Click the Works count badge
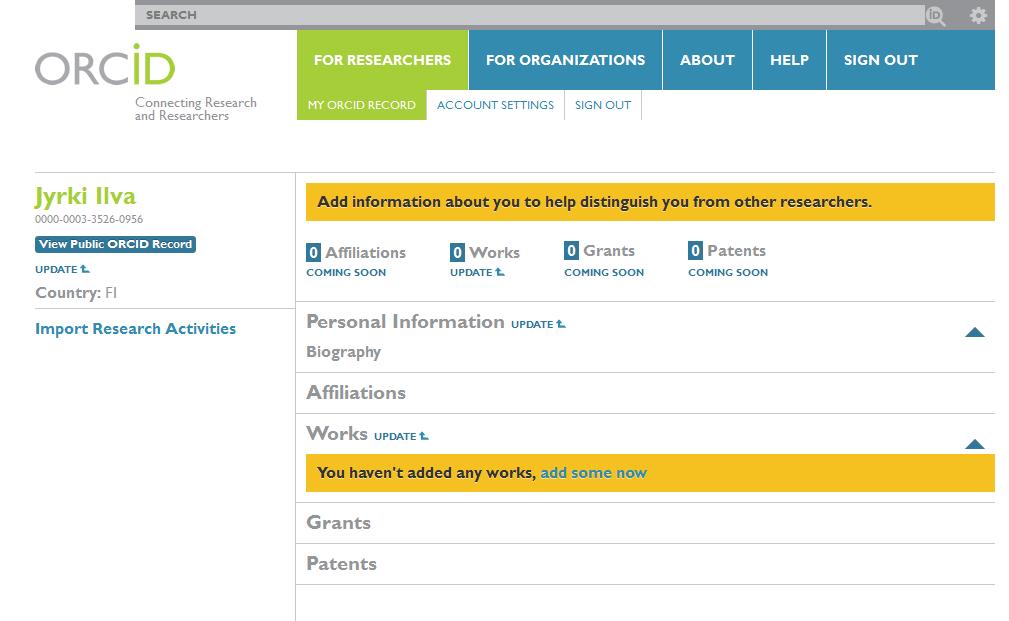 [458, 252]
